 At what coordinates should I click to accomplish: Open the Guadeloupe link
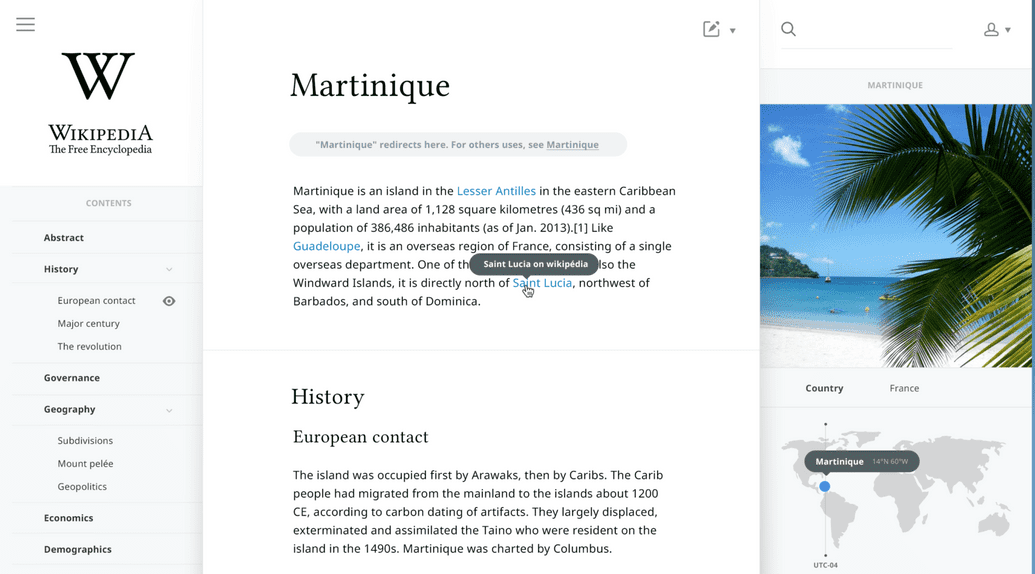[327, 246]
